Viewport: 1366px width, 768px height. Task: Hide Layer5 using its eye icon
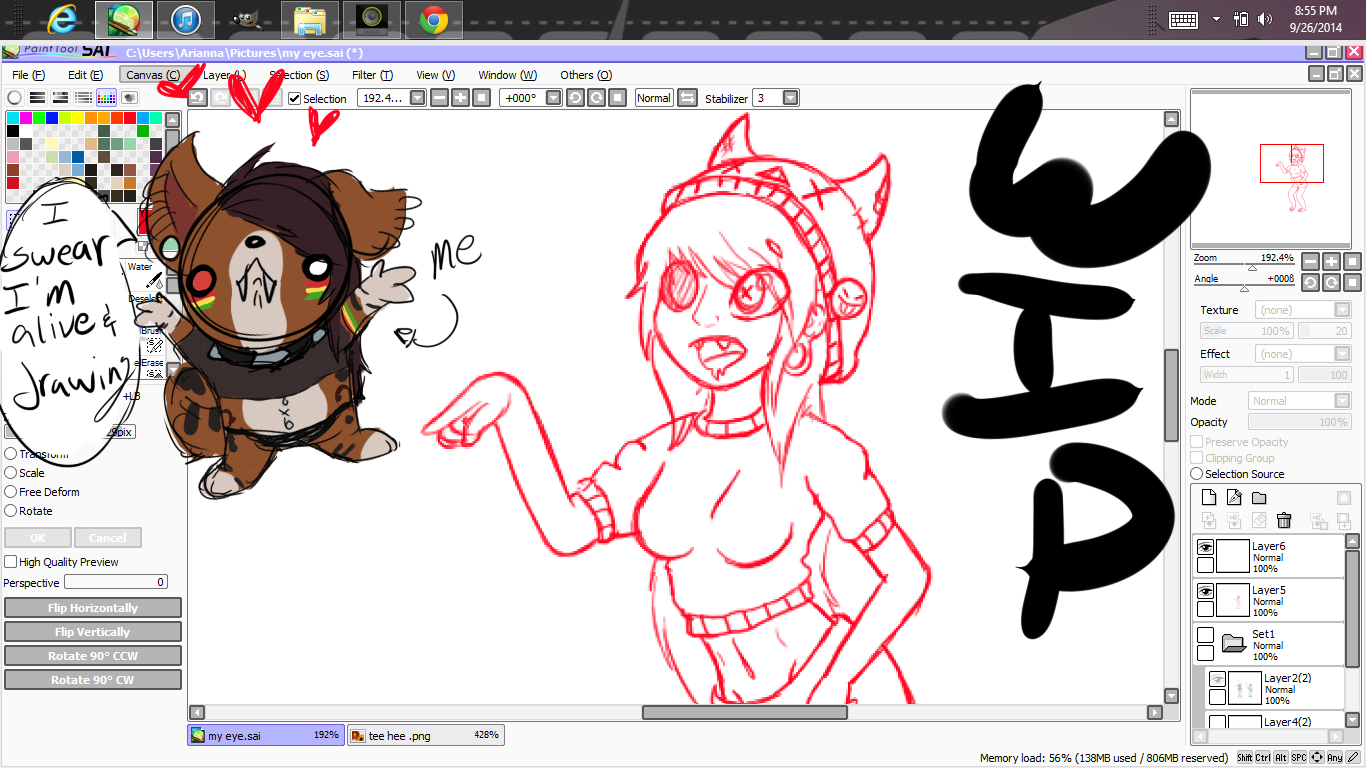[x=1205, y=591]
